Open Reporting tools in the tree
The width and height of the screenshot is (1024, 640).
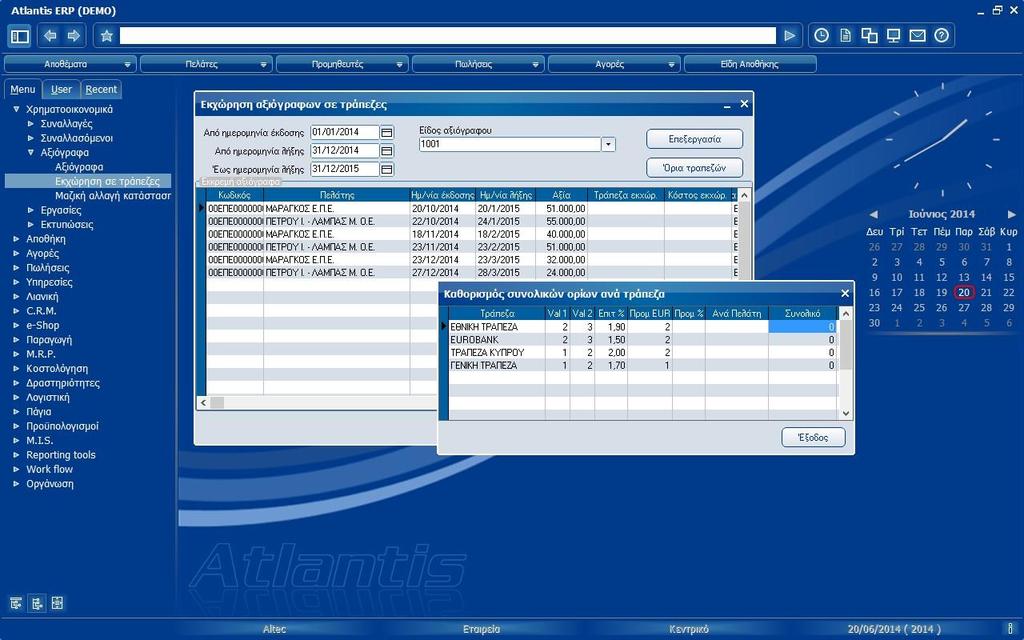(x=61, y=455)
